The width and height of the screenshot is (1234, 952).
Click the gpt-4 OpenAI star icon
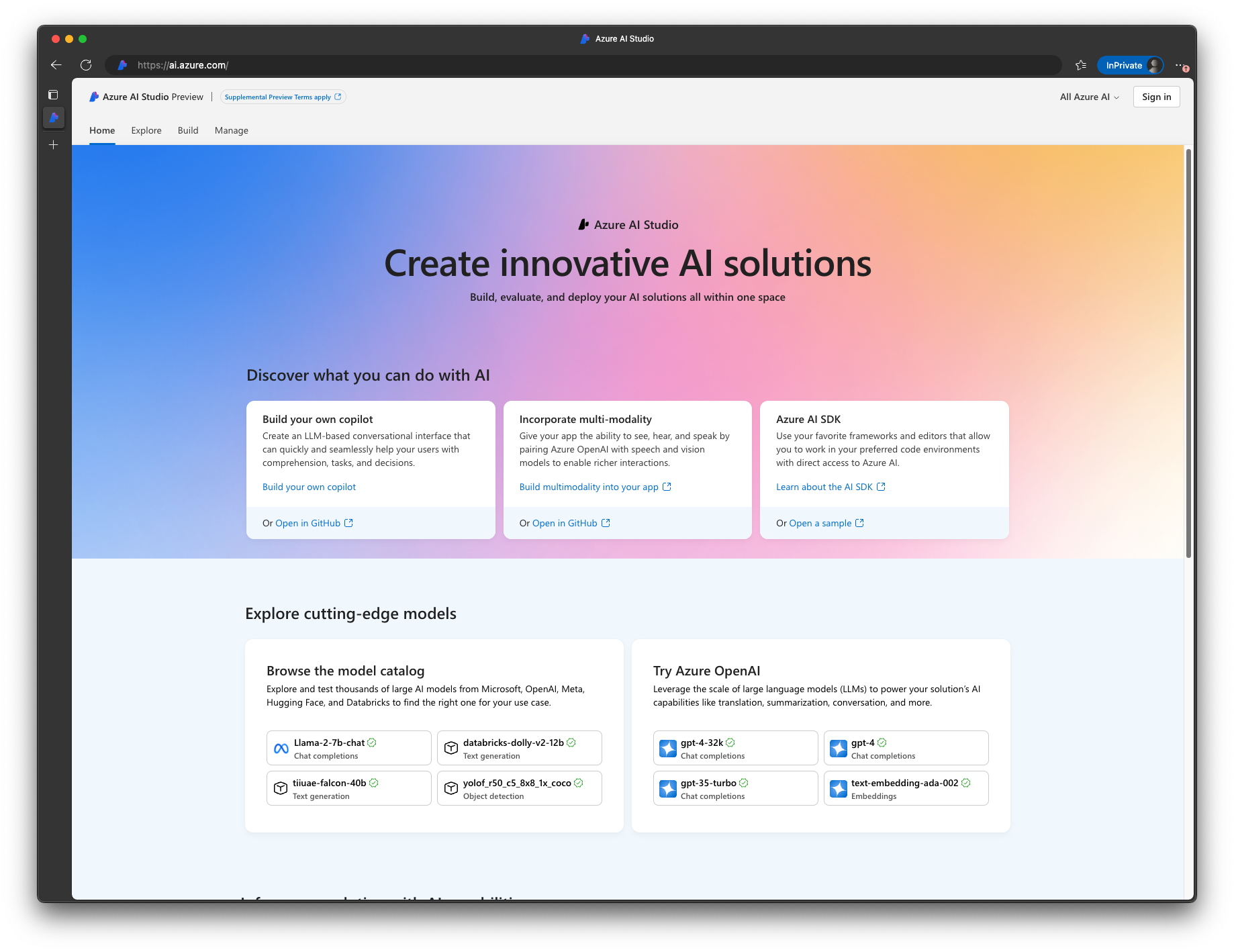pyautogui.click(x=839, y=748)
